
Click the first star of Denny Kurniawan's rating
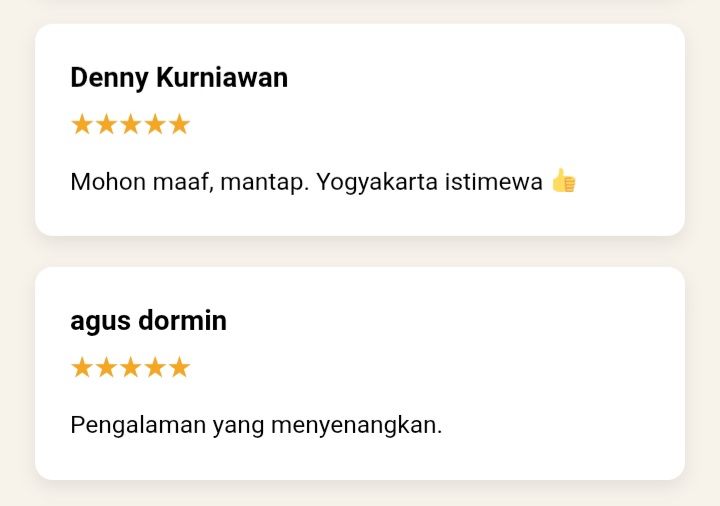point(82,125)
